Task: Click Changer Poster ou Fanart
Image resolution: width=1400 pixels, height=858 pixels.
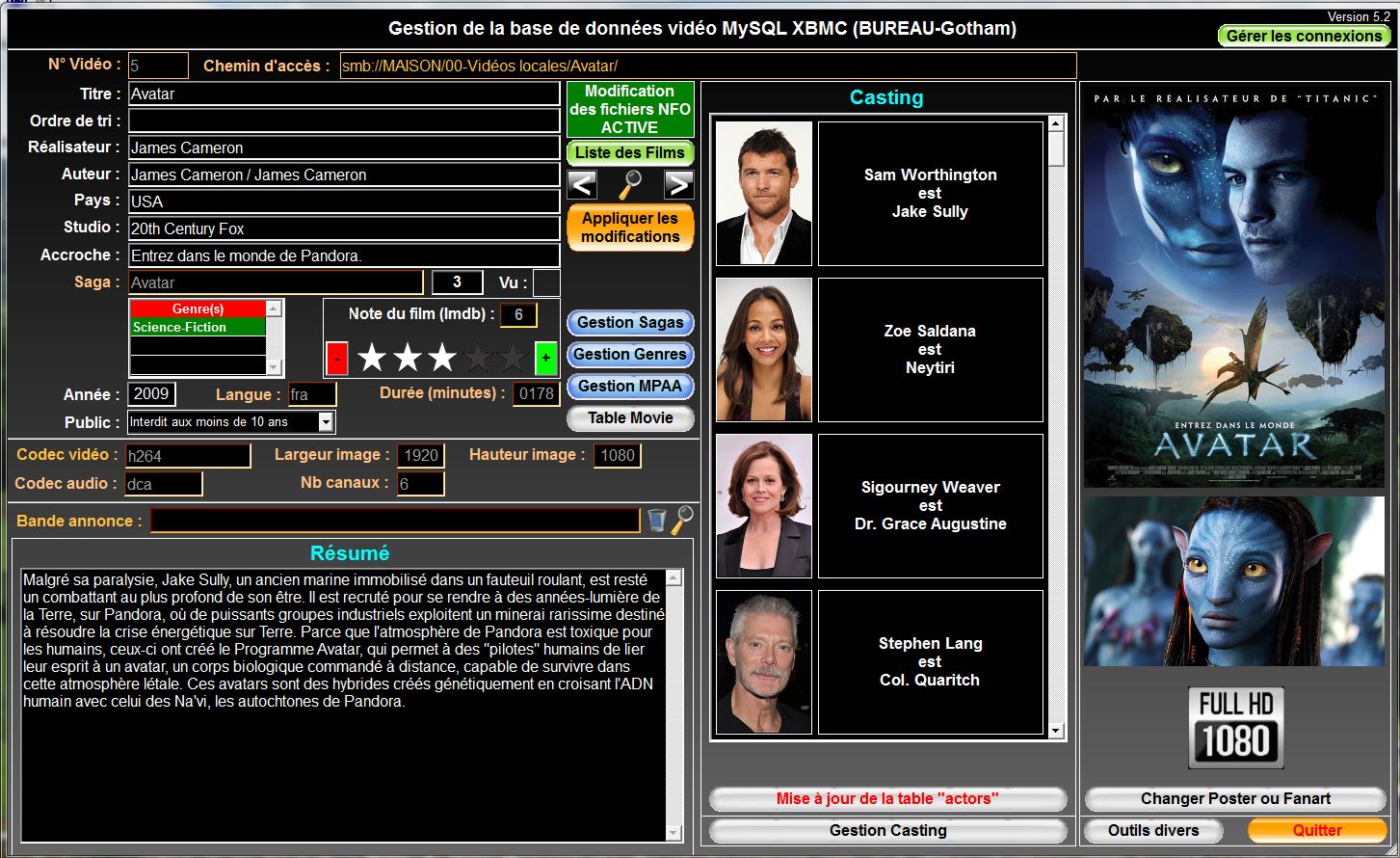Action: tap(1235, 798)
